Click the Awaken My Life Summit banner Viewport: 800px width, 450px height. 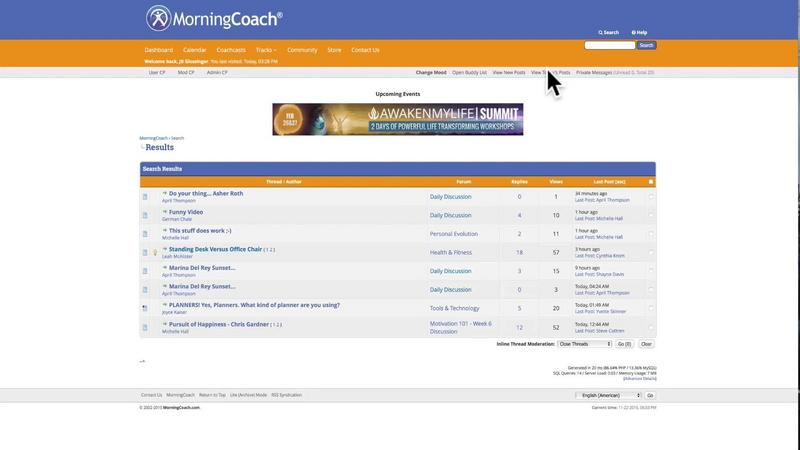pos(397,119)
